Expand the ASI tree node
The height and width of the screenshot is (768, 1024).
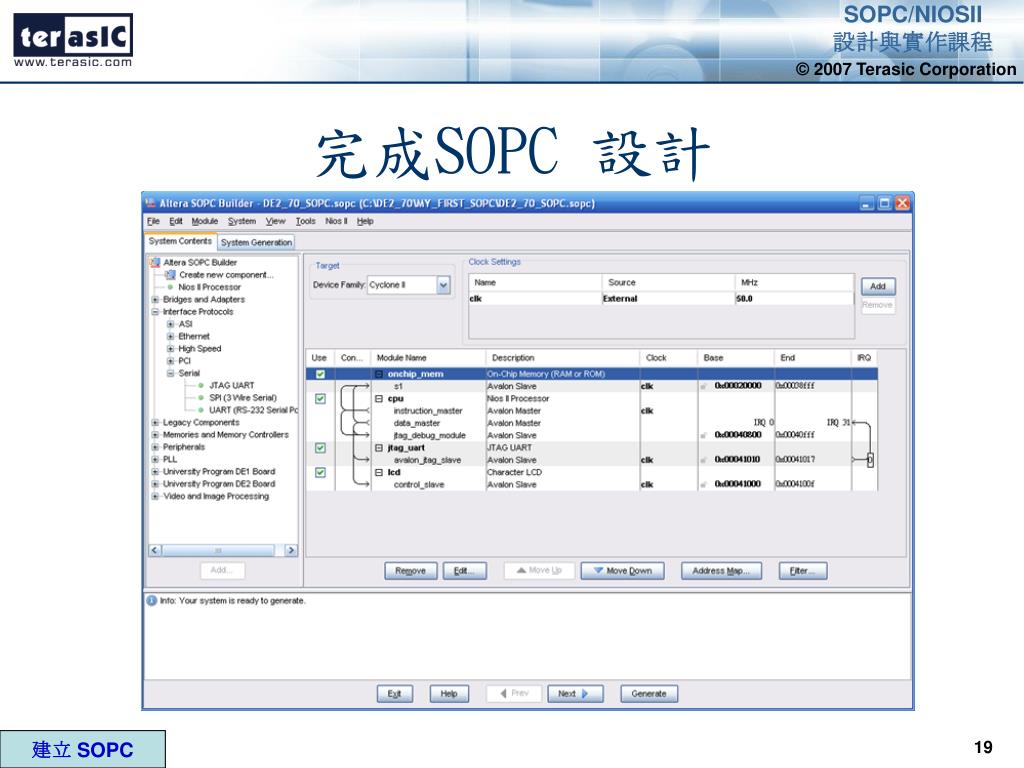pos(170,324)
